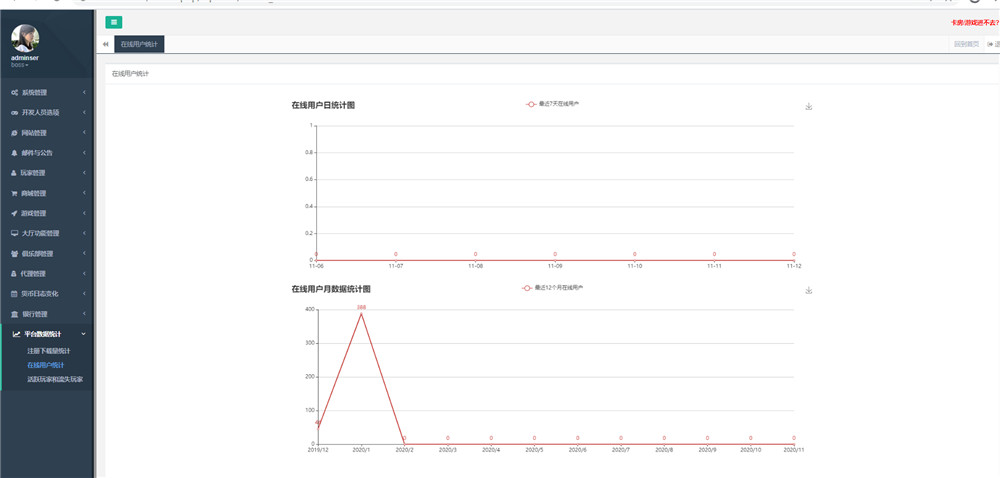Download the monthly online users chart image
The width and height of the screenshot is (1000, 478).
tap(808, 291)
